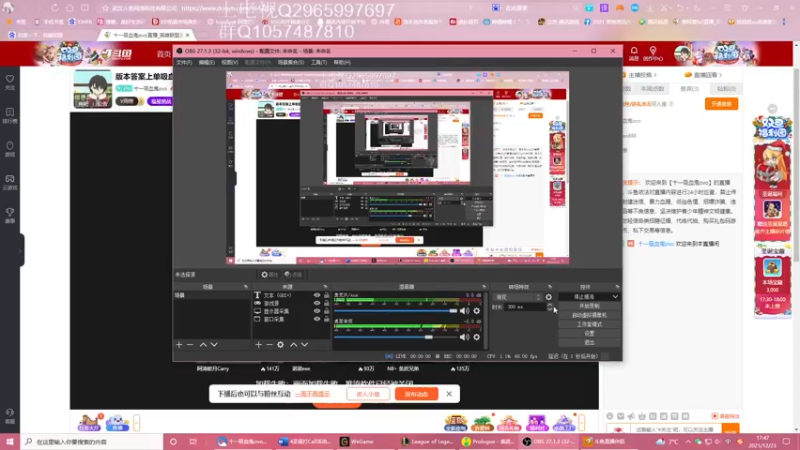Open the Tools menu in OBS
Screen dimensions: 800x450
[319, 62]
